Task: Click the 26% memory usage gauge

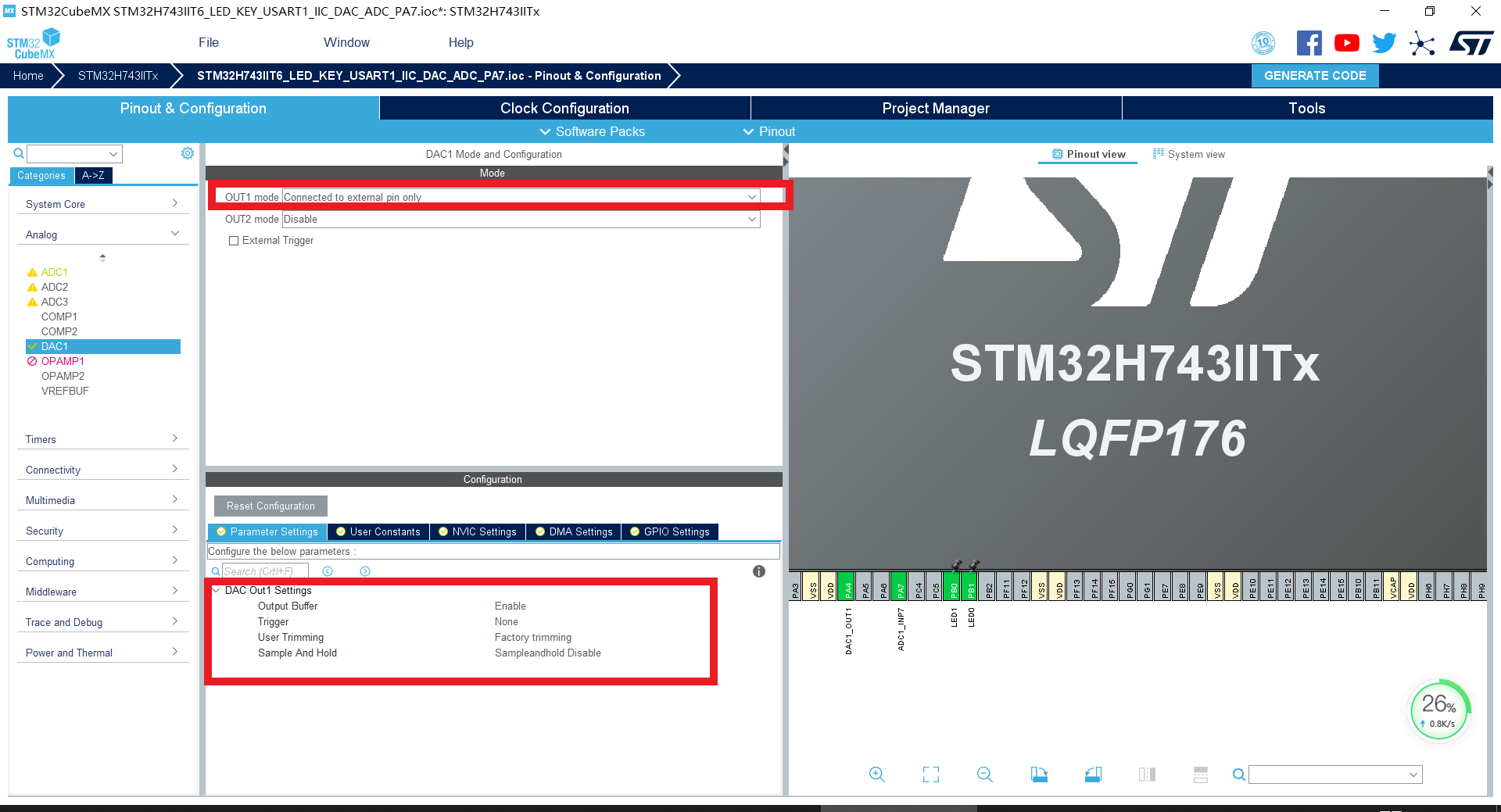Action: tap(1439, 710)
